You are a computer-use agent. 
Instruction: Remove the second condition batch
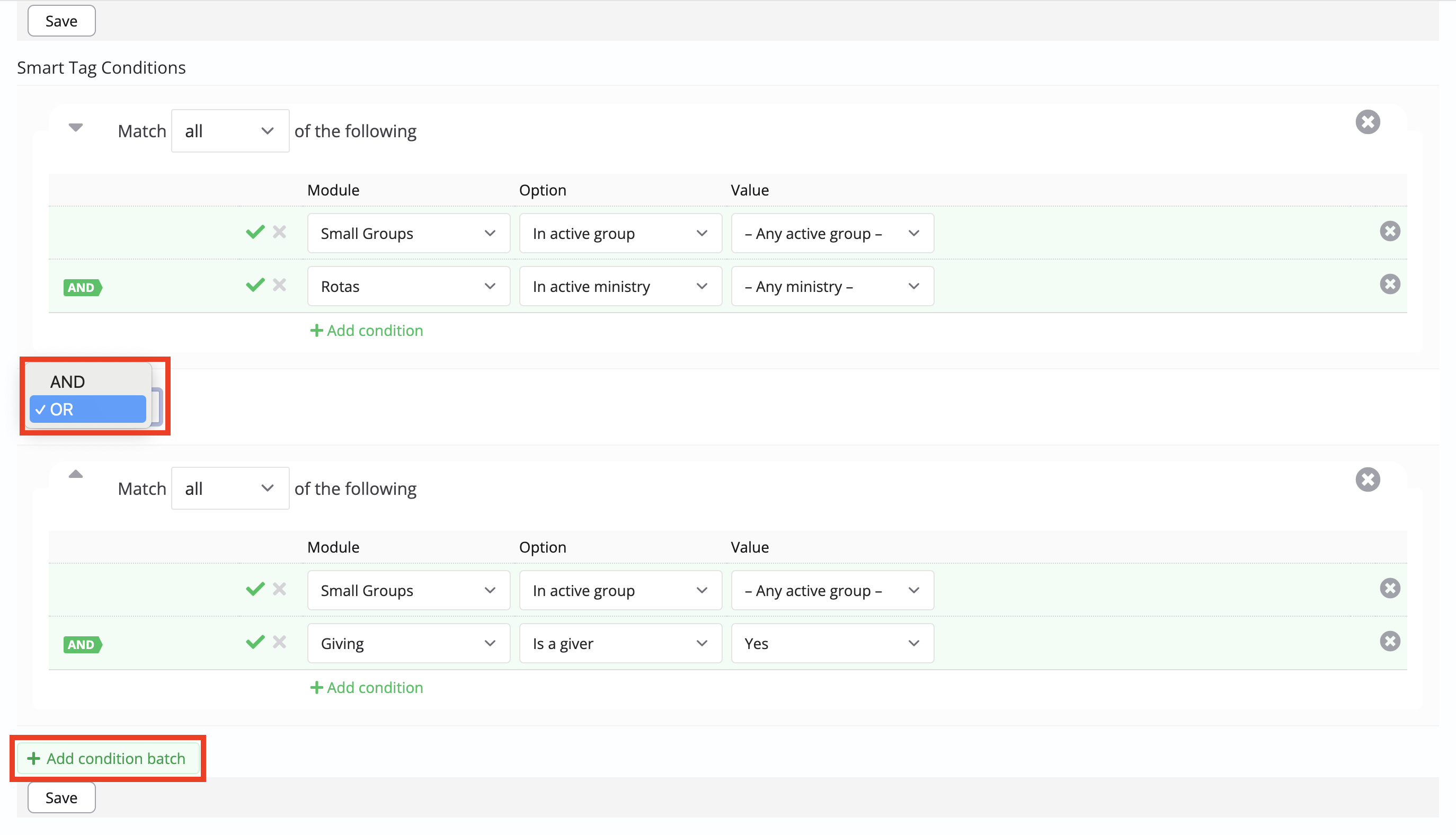pyautogui.click(x=1367, y=479)
